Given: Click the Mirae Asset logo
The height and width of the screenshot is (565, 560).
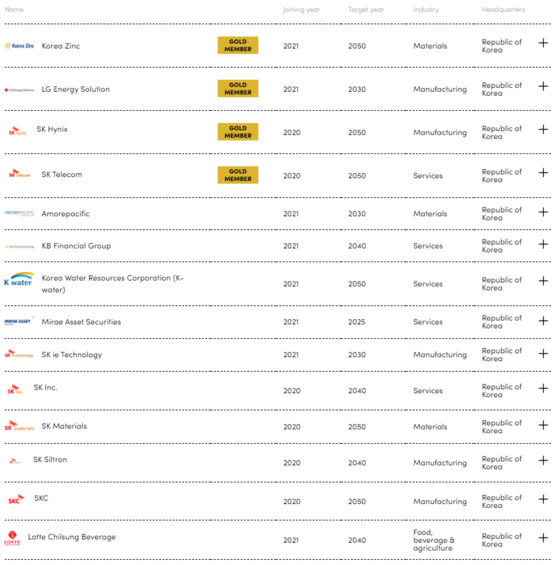Looking at the screenshot, I should [19, 320].
